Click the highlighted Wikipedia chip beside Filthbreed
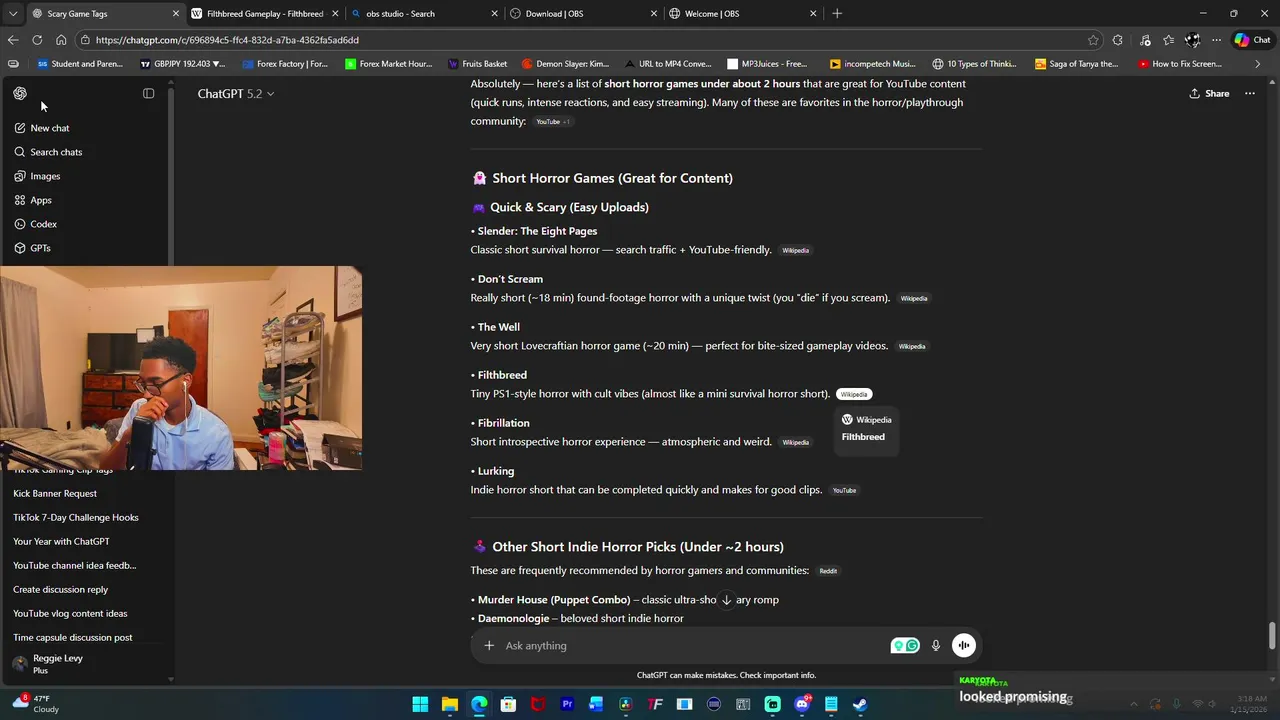 click(854, 394)
